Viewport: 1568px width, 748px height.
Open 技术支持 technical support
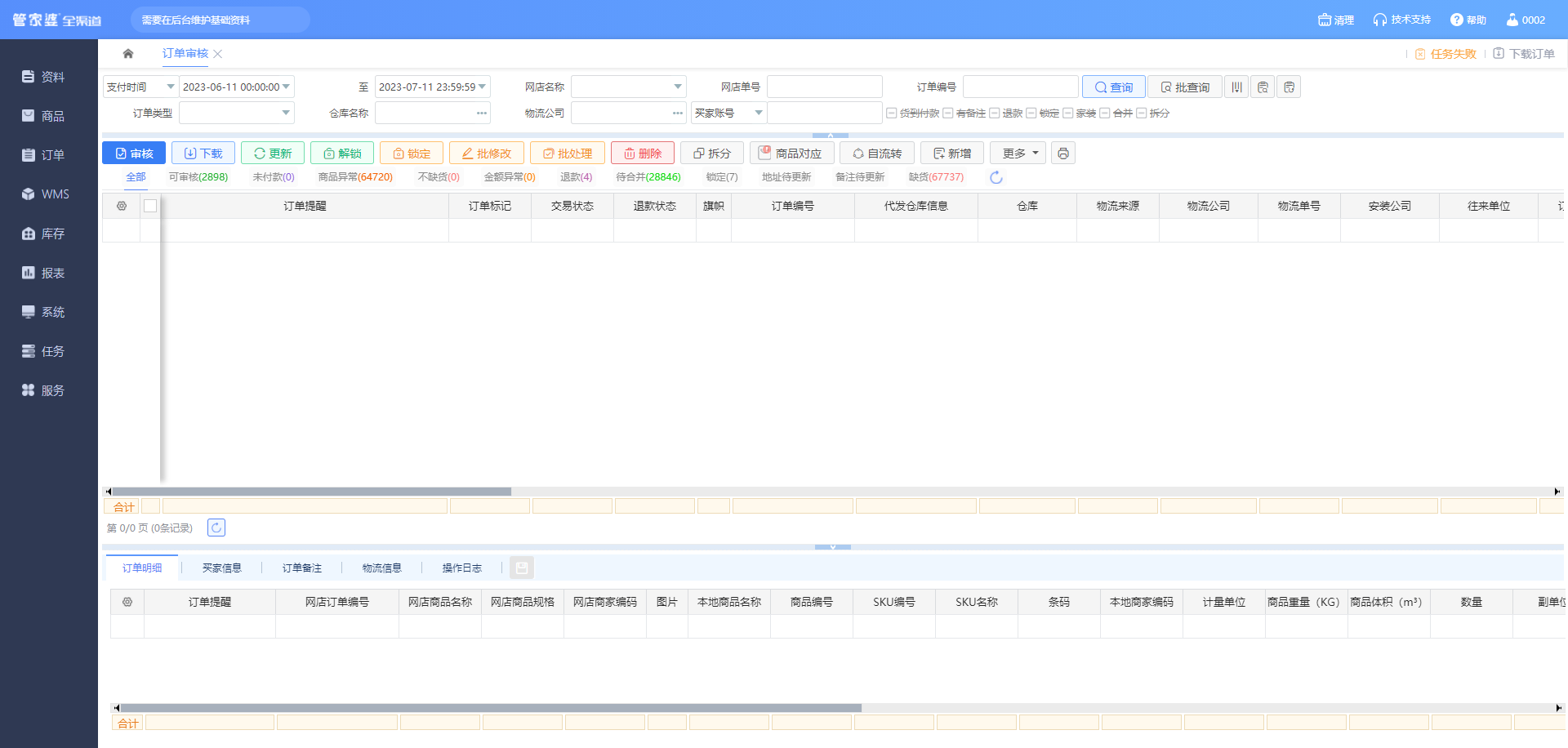click(1401, 20)
